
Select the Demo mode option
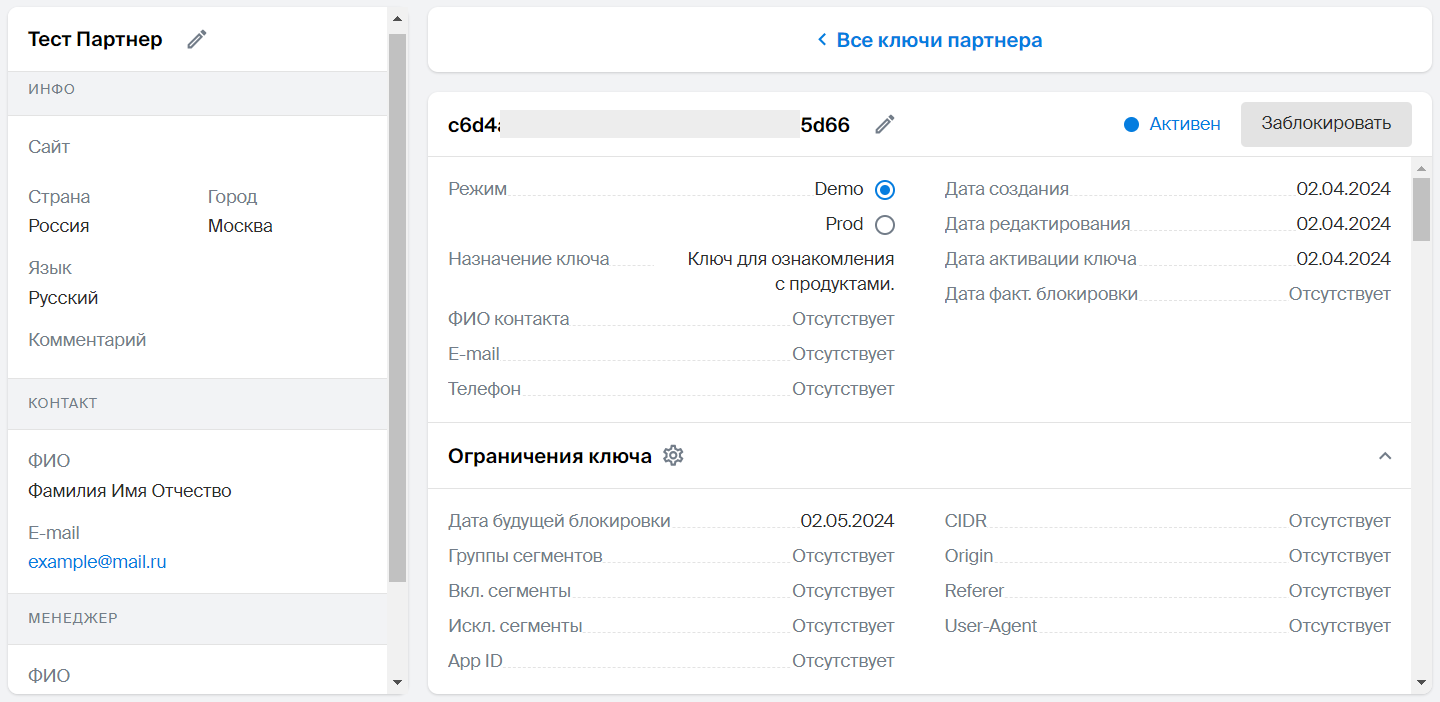point(884,189)
